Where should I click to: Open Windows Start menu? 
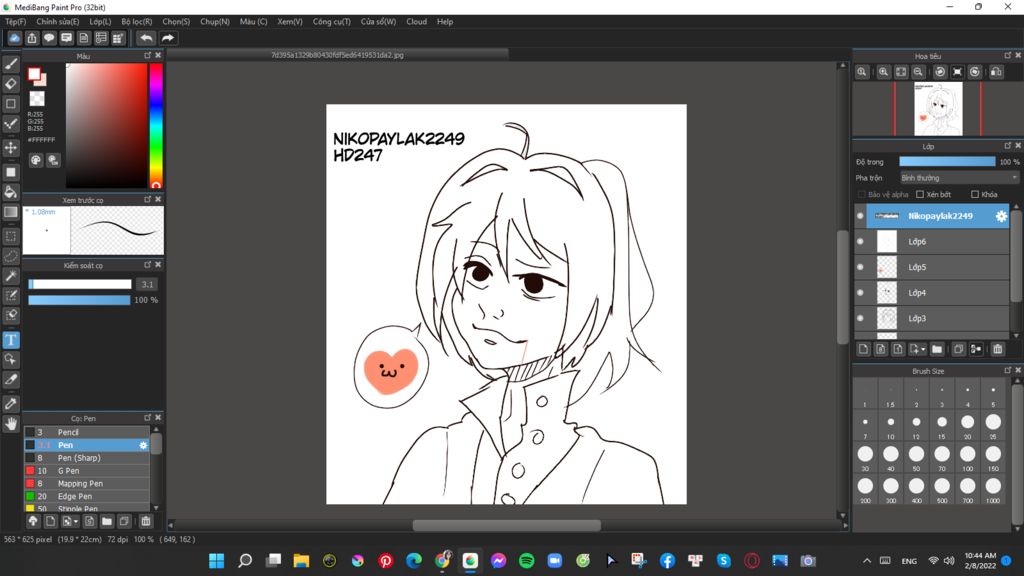[216, 561]
